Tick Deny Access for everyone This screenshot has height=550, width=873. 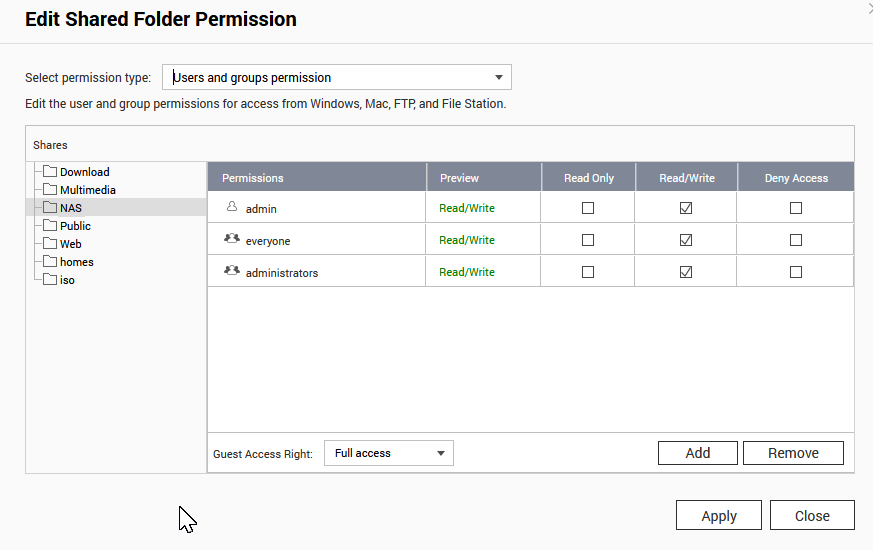[796, 240]
